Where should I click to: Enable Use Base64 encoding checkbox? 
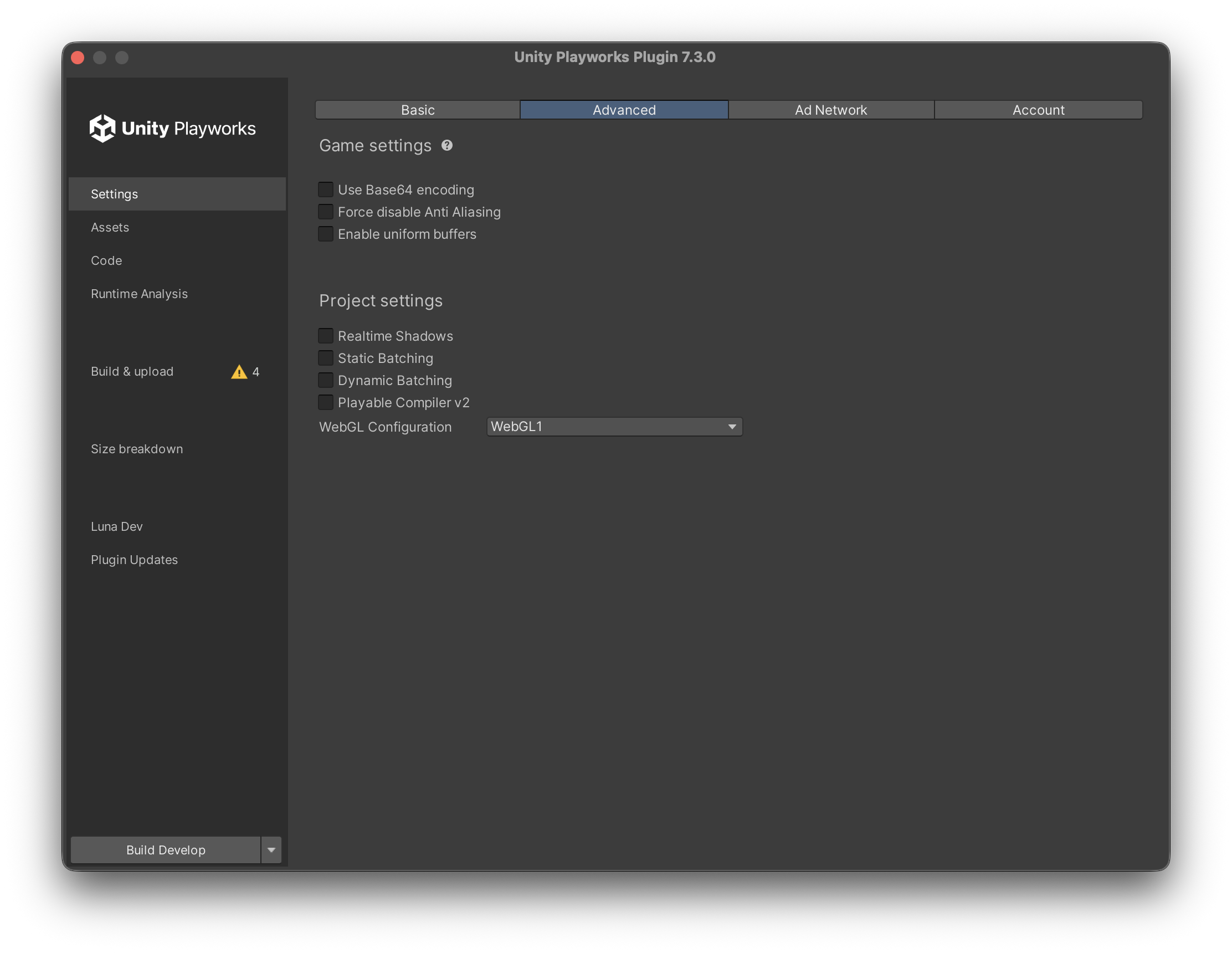(326, 189)
